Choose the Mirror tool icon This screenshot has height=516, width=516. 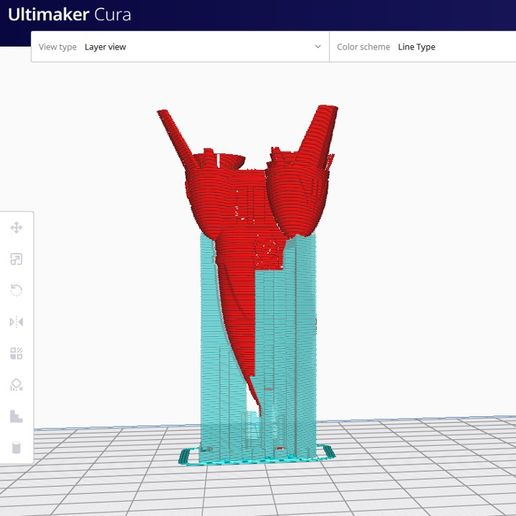(x=16, y=322)
